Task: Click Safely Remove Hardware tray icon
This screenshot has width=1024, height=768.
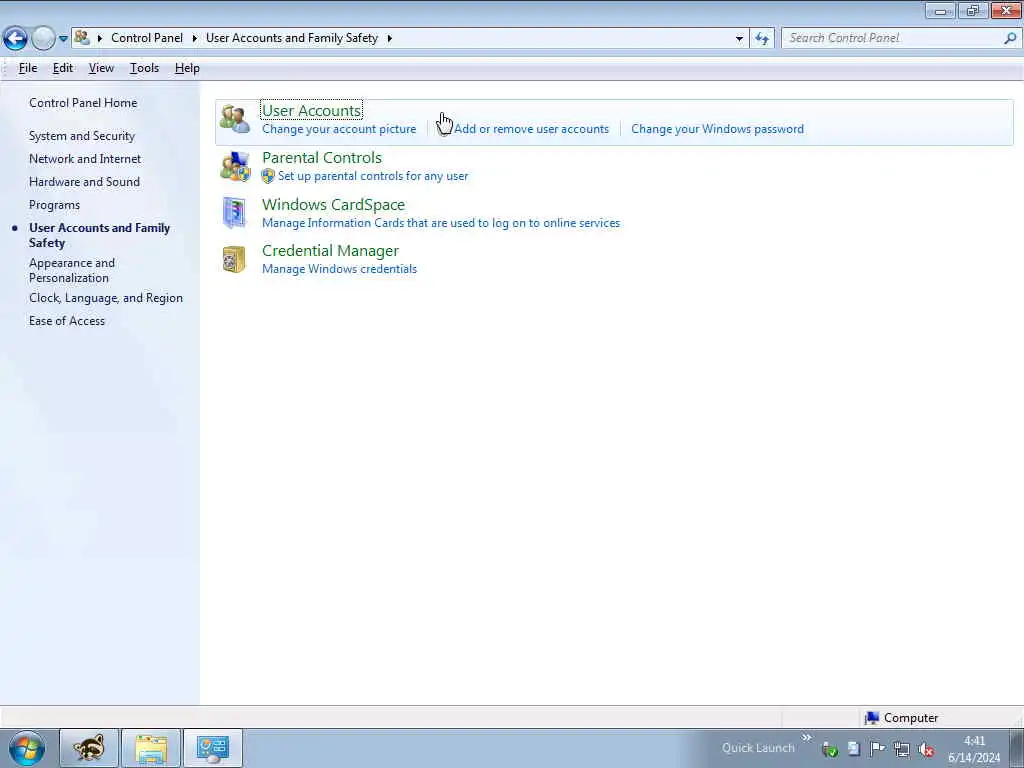Action: pos(830,749)
